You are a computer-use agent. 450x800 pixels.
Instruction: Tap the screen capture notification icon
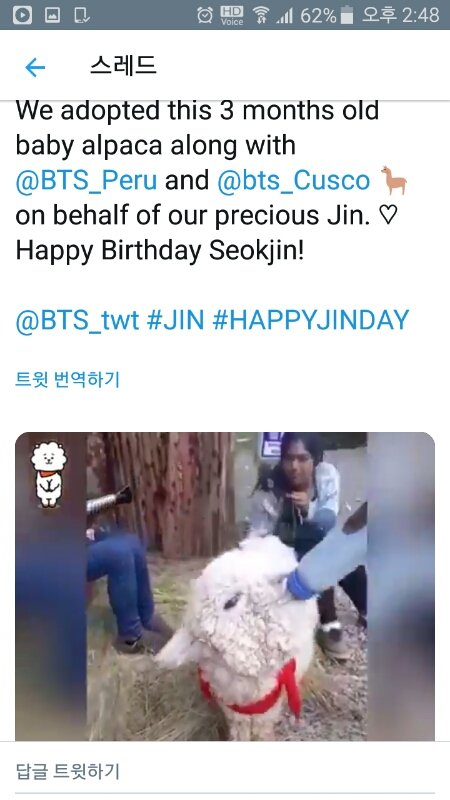[x=82, y=15]
